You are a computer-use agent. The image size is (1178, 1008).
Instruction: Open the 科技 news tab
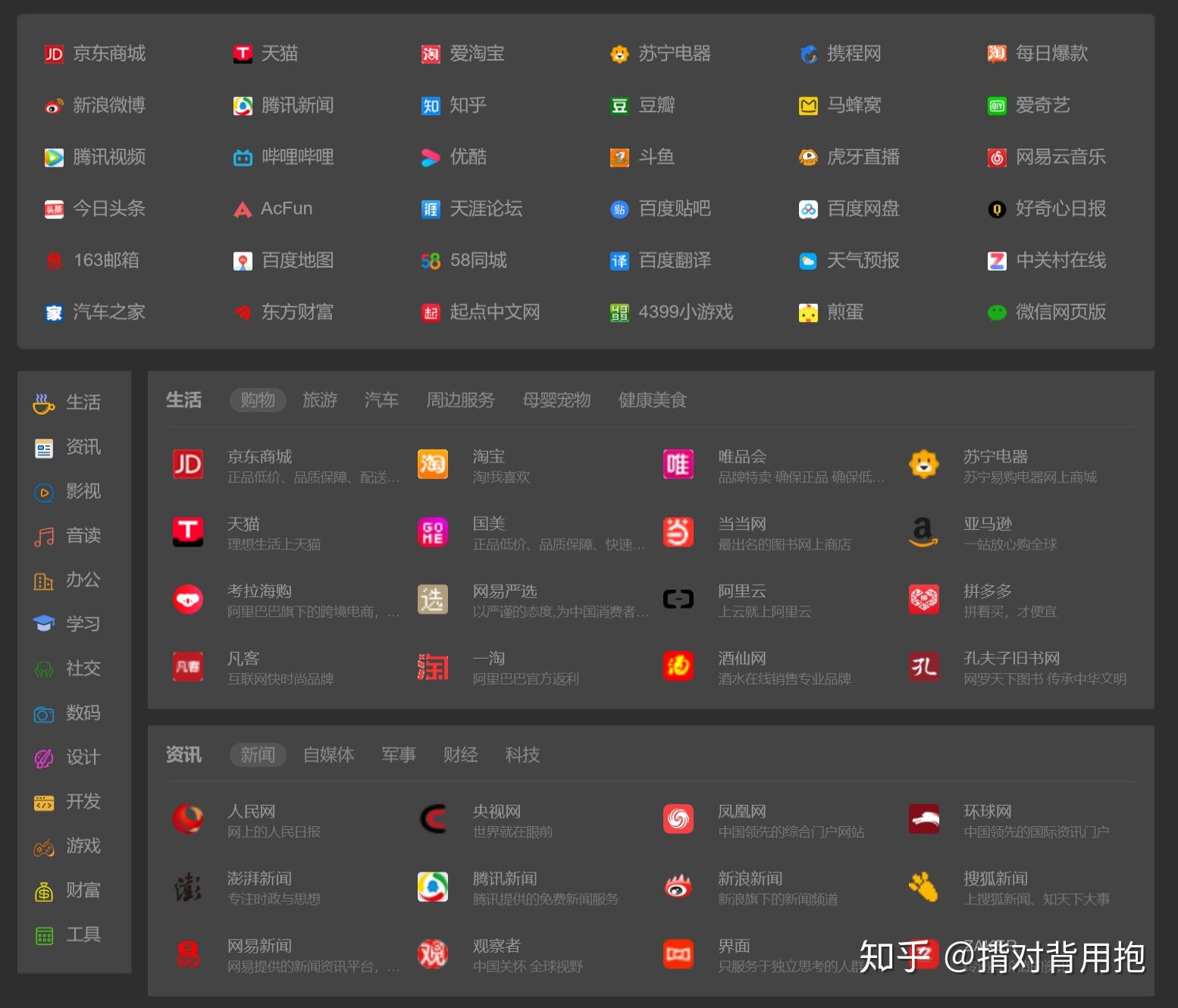(522, 754)
